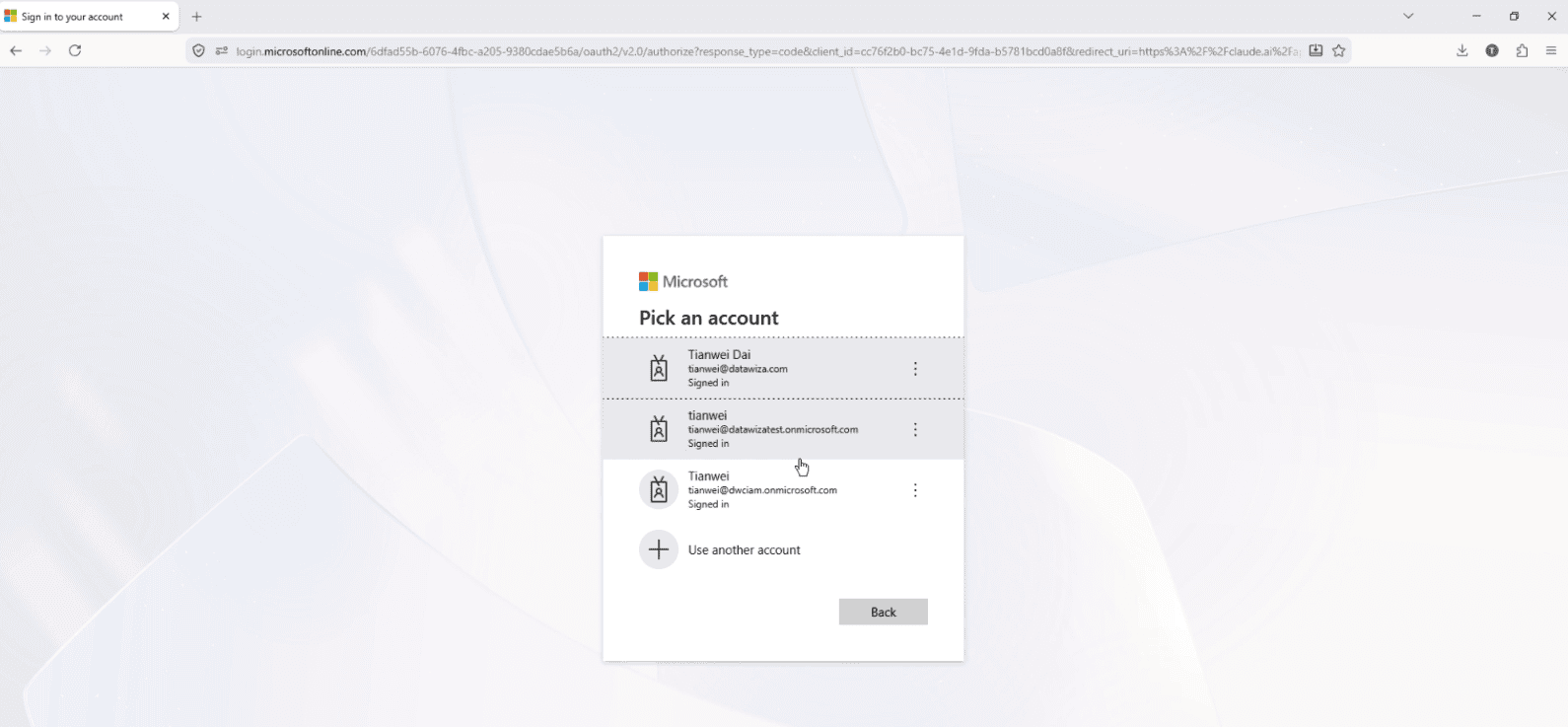Click the Back button
This screenshot has width=1568, height=727.
(x=884, y=612)
